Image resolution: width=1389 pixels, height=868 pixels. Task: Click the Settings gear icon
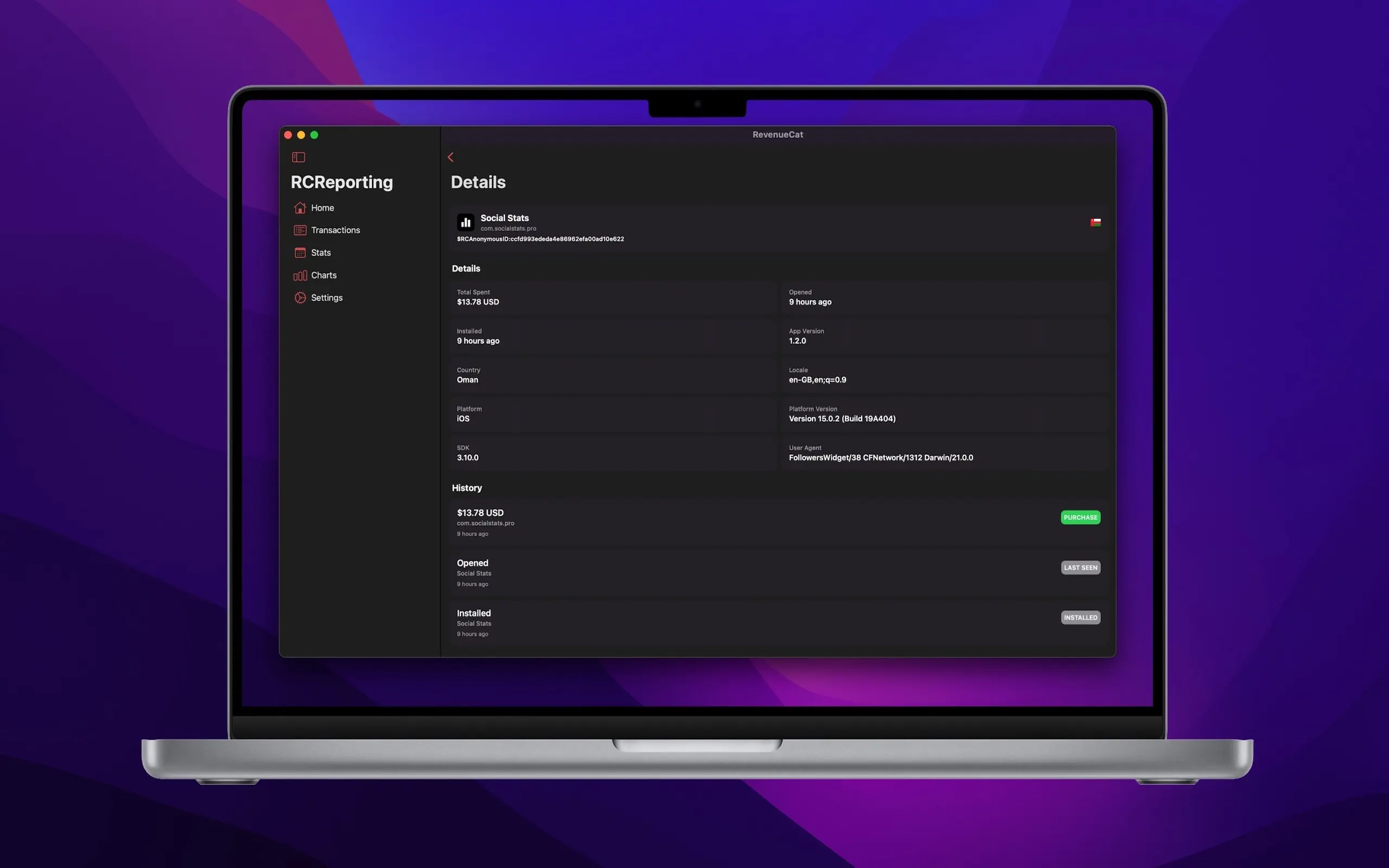coord(300,298)
